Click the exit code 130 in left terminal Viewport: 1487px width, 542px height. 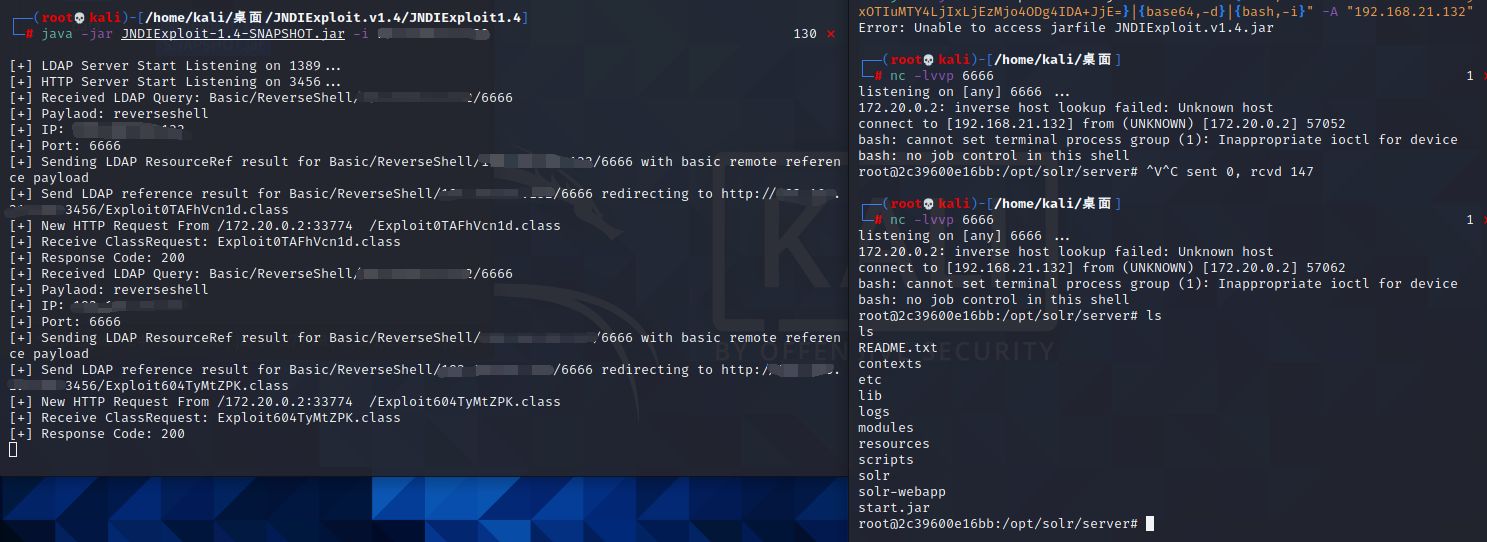point(805,34)
